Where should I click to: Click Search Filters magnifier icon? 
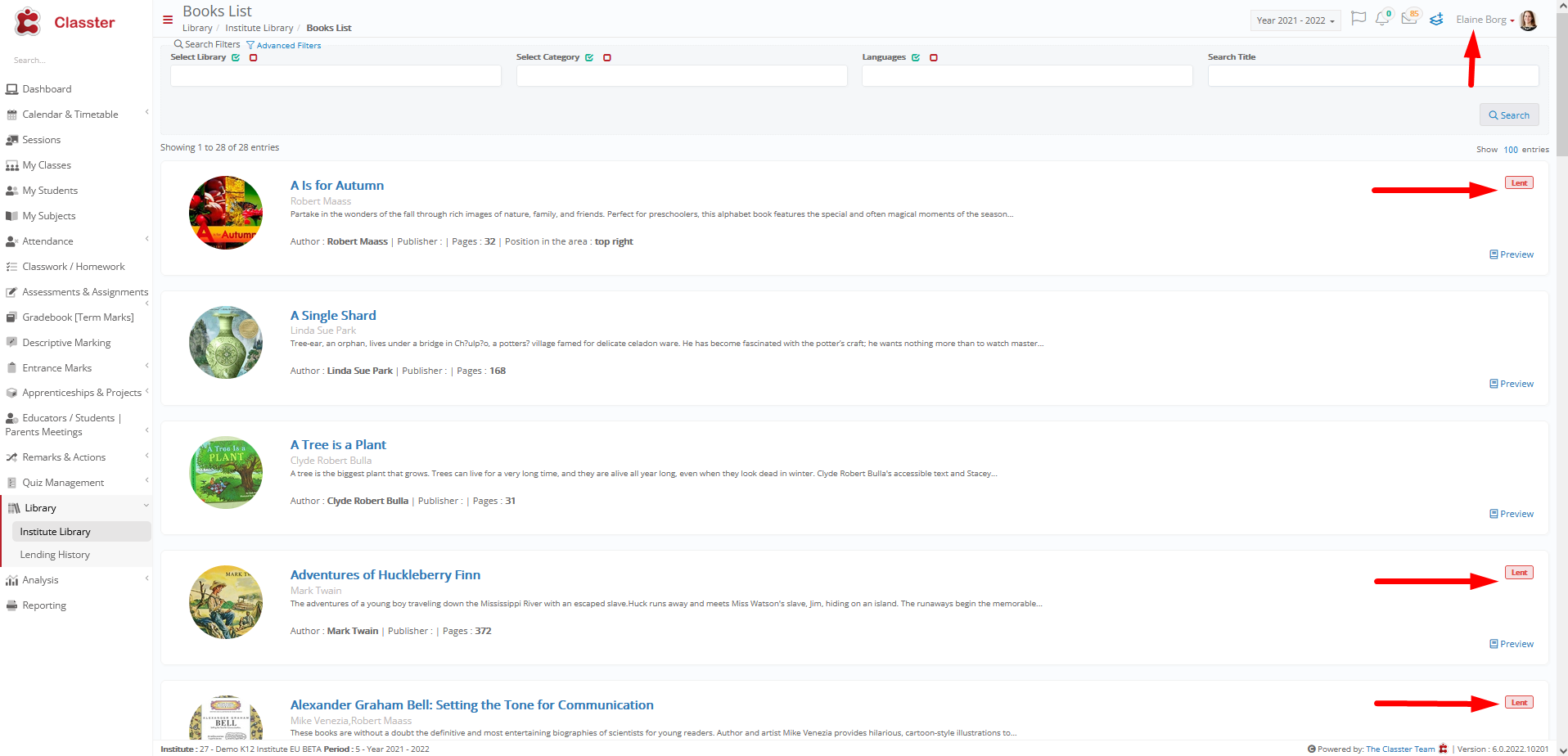point(178,44)
